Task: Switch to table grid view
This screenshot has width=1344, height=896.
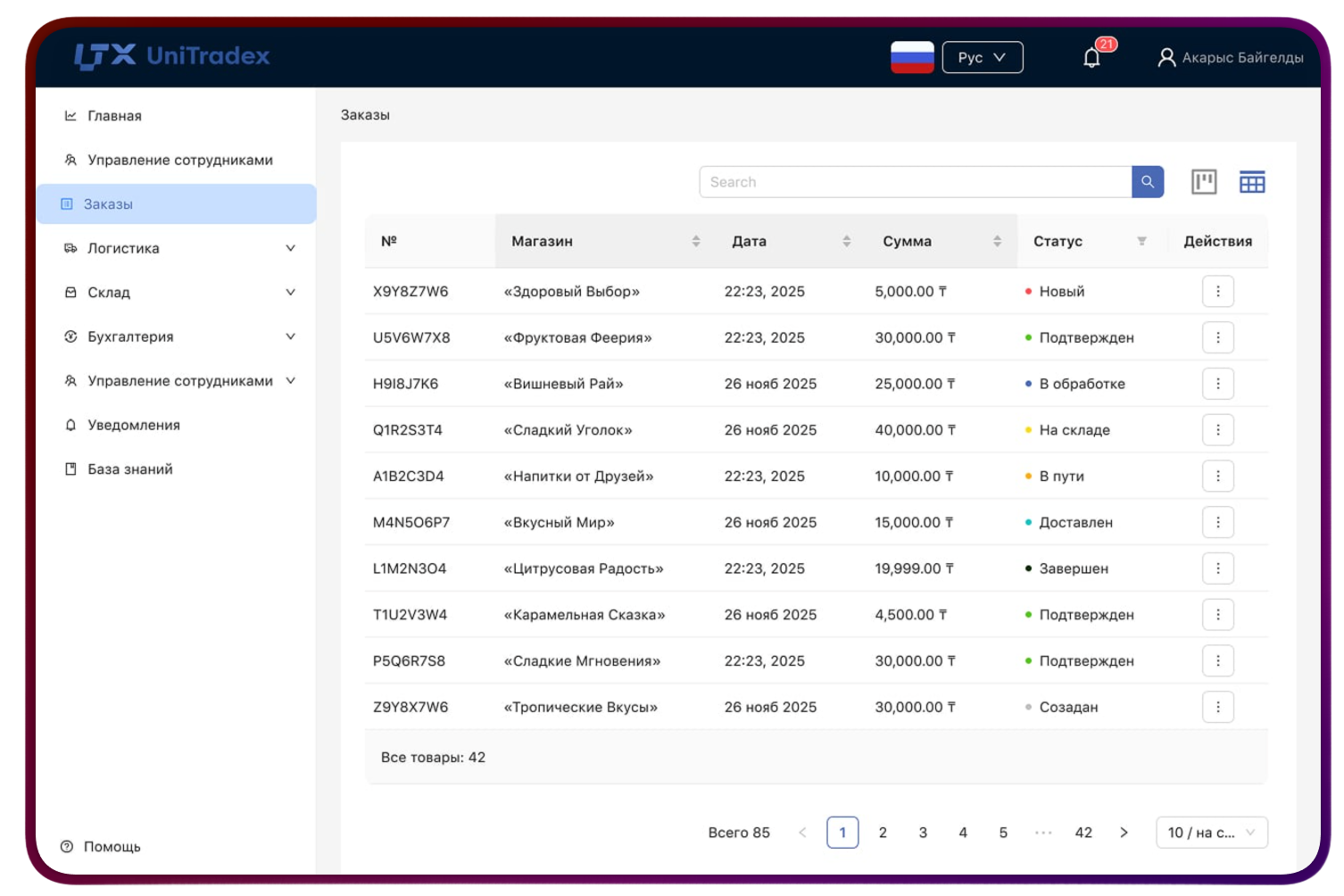Action: pyautogui.click(x=1251, y=182)
